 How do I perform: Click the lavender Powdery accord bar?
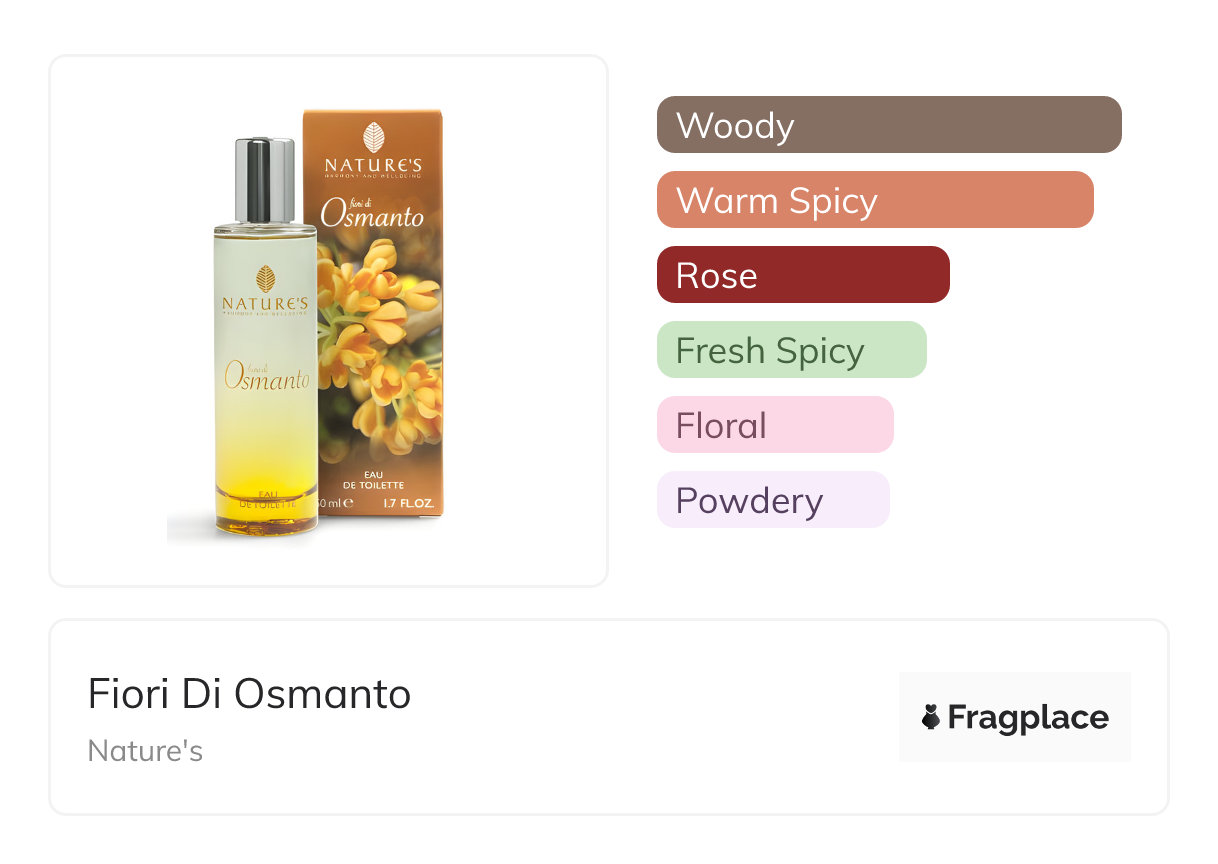(x=772, y=500)
